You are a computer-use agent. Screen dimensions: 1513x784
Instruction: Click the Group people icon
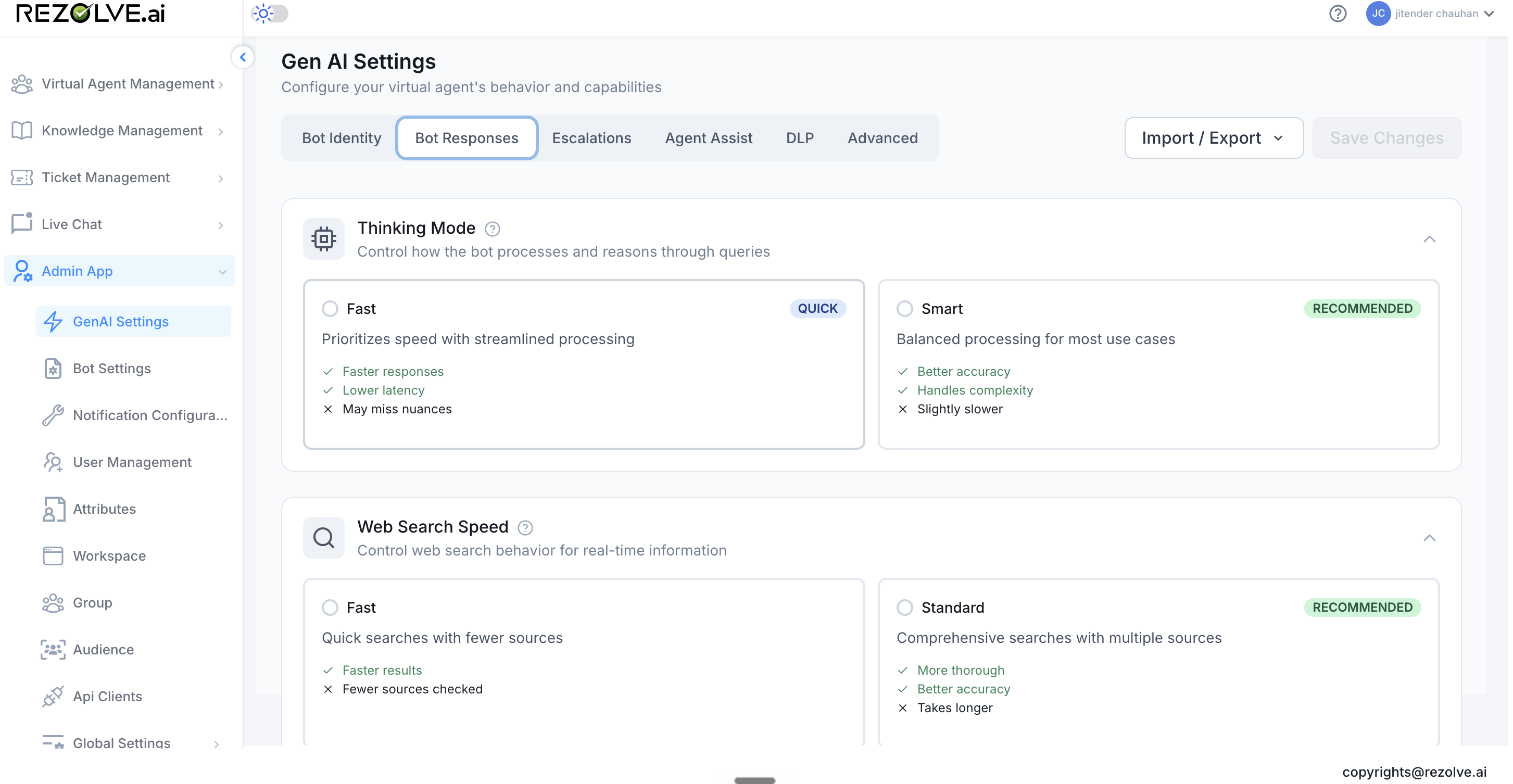(x=53, y=602)
